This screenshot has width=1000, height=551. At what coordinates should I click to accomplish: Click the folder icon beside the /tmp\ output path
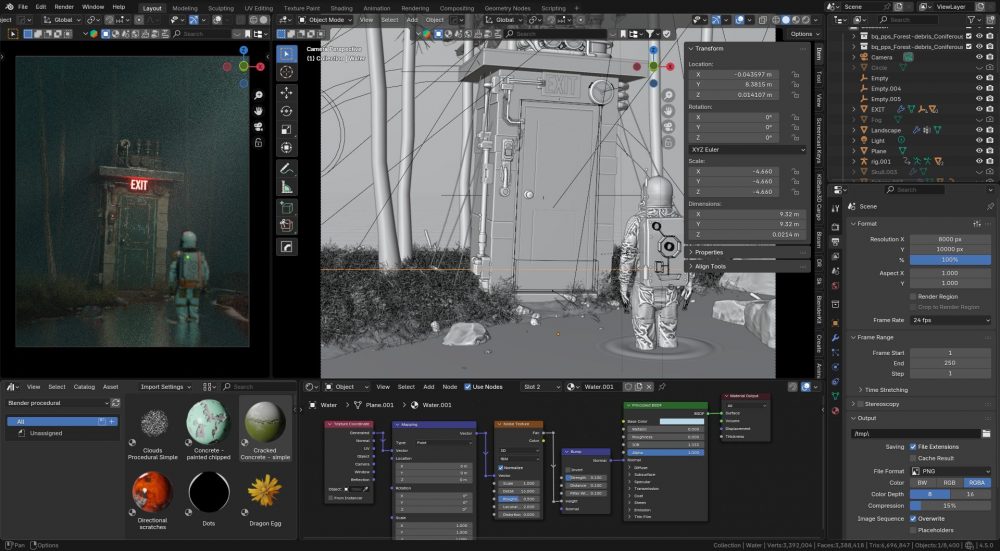(985, 433)
